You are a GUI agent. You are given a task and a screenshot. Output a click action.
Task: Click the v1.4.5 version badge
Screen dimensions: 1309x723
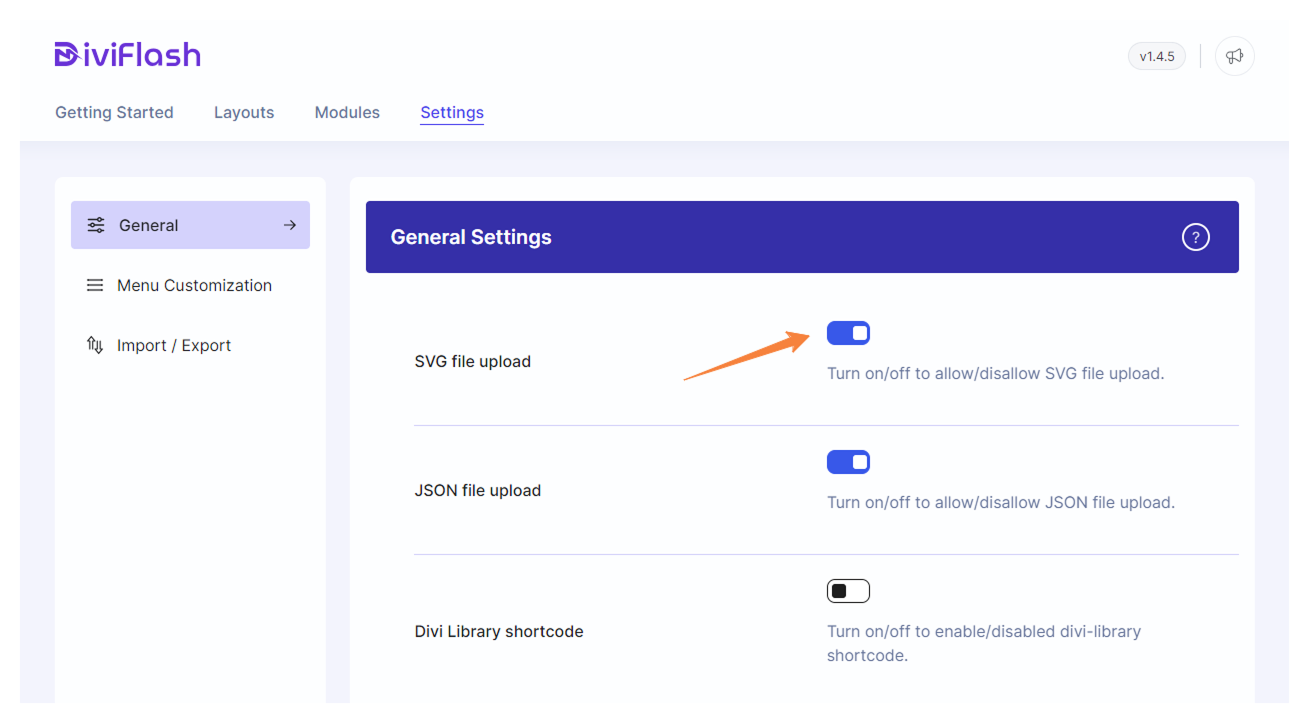[x=1157, y=56]
